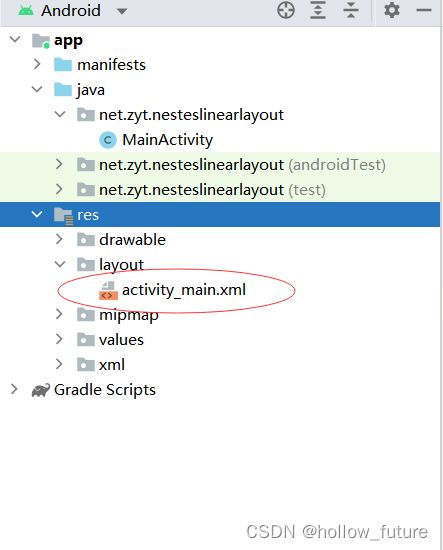Click the layout folder icon
Screen dimensions: 443x550
[86, 265]
